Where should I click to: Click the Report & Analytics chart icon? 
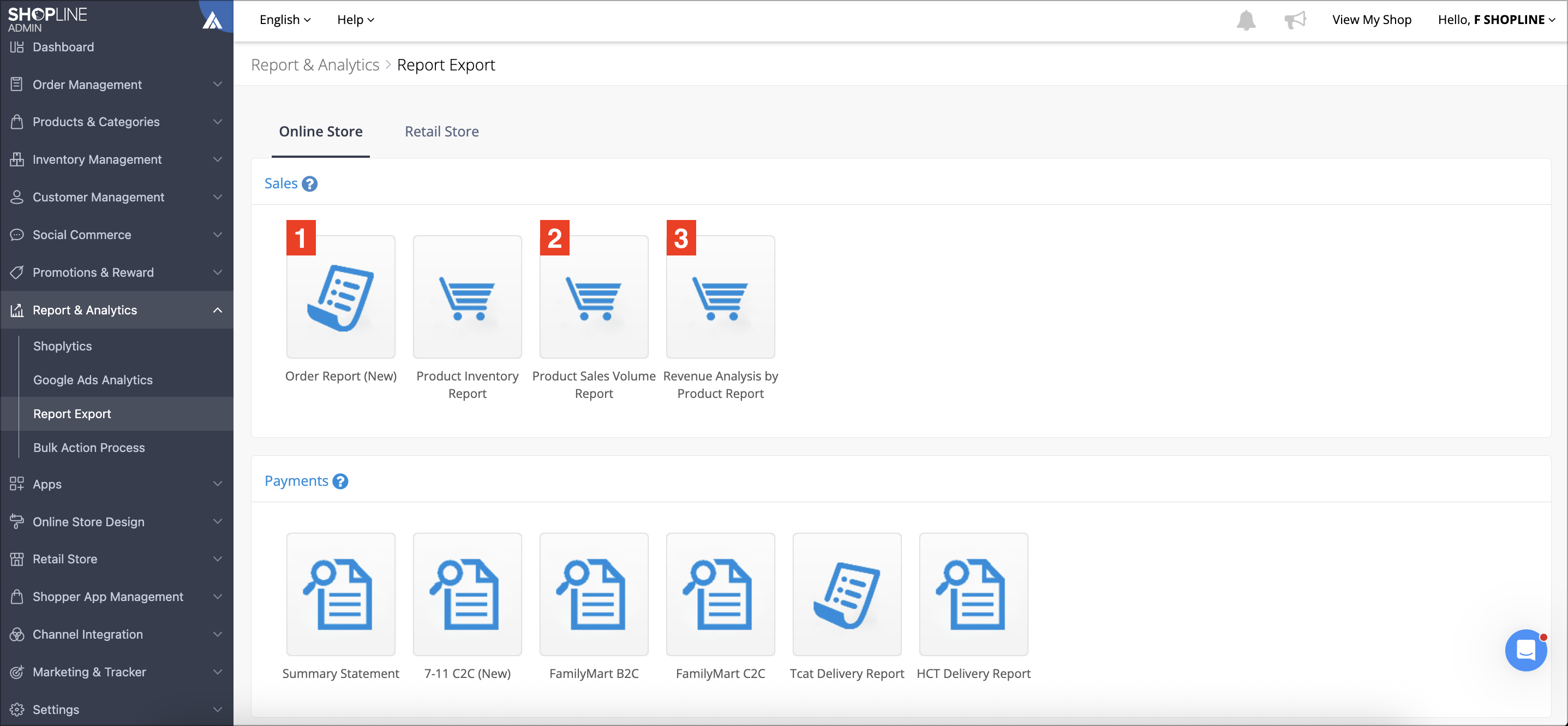click(17, 310)
